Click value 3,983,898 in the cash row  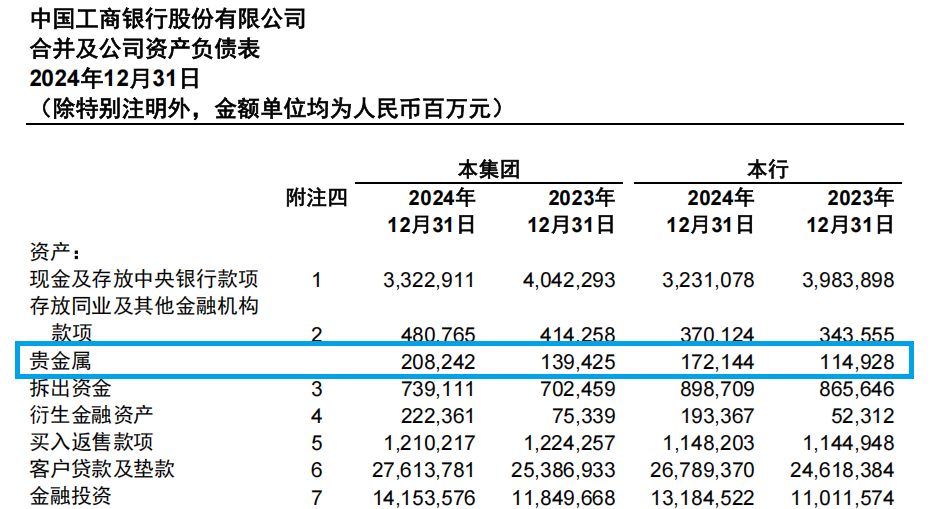tap(848, 280)
